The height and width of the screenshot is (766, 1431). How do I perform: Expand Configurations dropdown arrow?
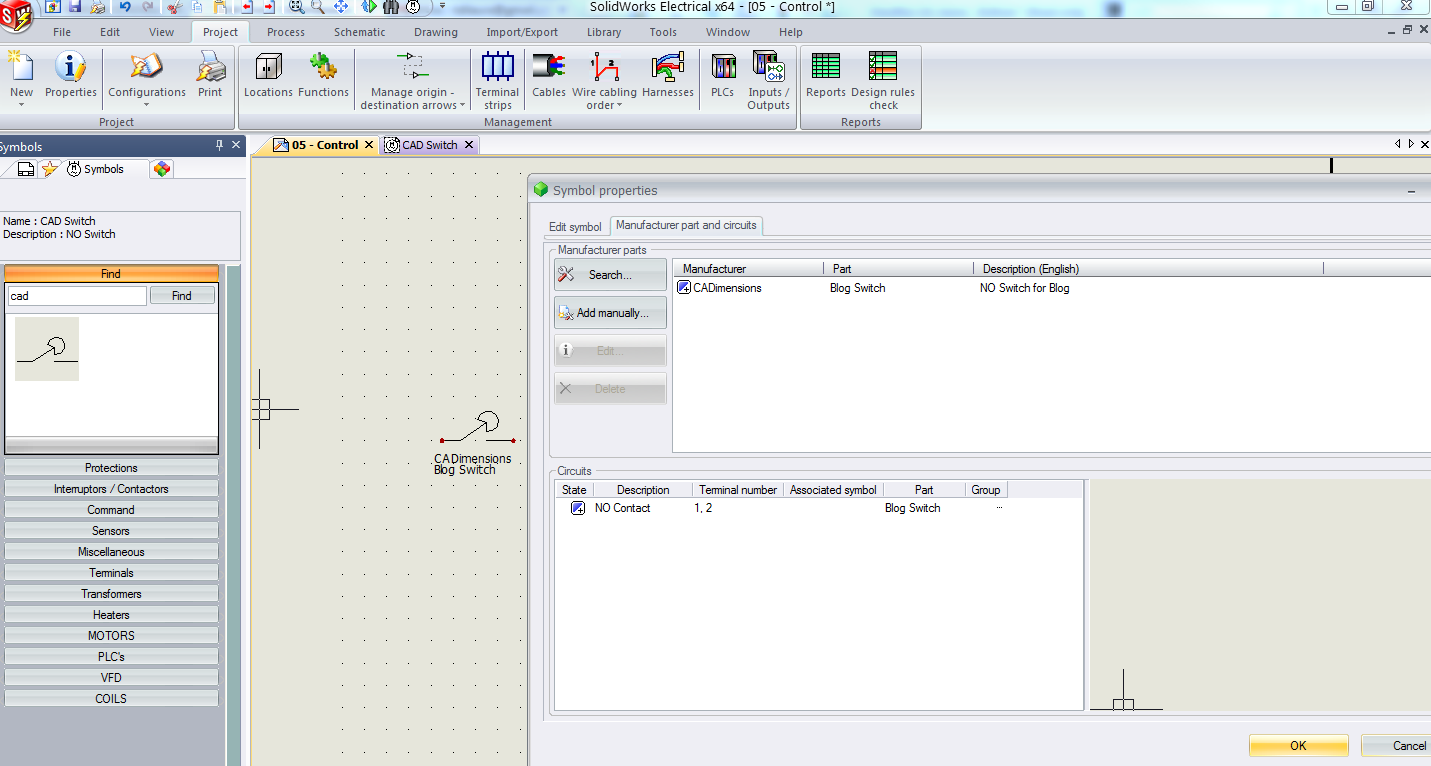(147, 106)
